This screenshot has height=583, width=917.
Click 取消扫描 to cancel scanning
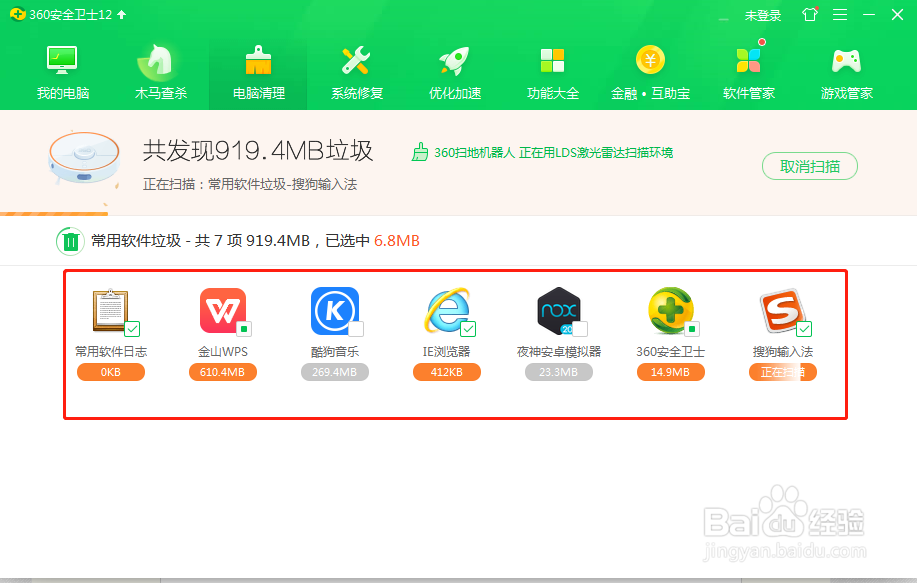tap(810, 167)
